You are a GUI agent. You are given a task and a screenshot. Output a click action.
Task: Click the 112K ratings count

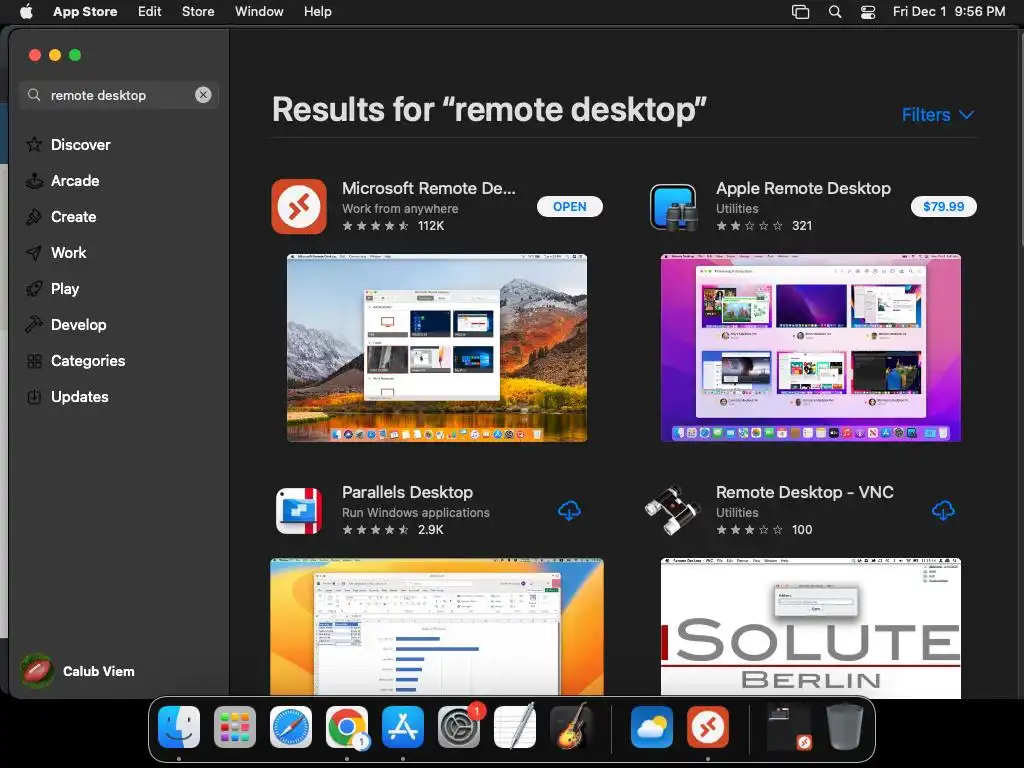[431, 226]
